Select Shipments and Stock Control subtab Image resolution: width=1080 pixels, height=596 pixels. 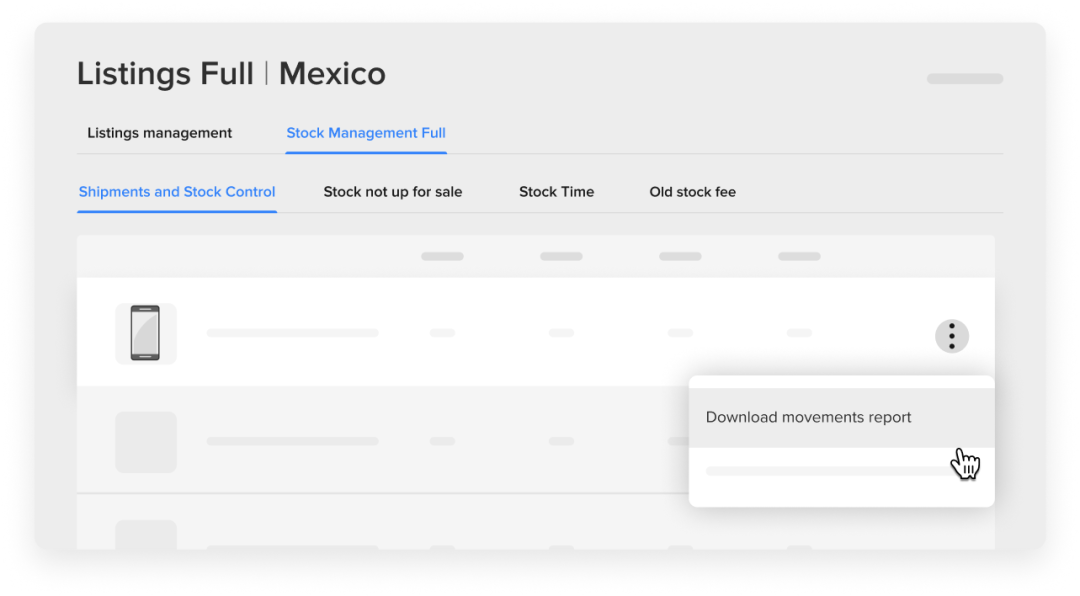pos(177,192)
